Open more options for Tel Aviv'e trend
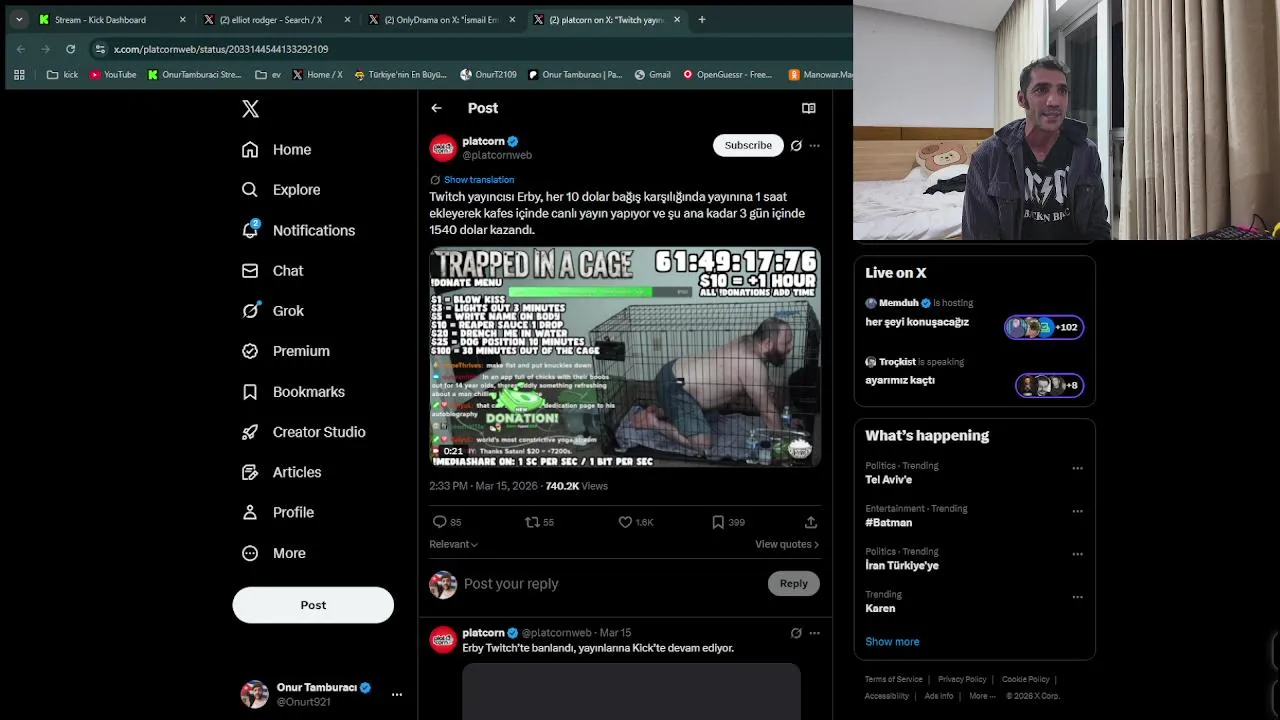Image resolution: width=1280 pixels, height=720 pixels. 1077,468
